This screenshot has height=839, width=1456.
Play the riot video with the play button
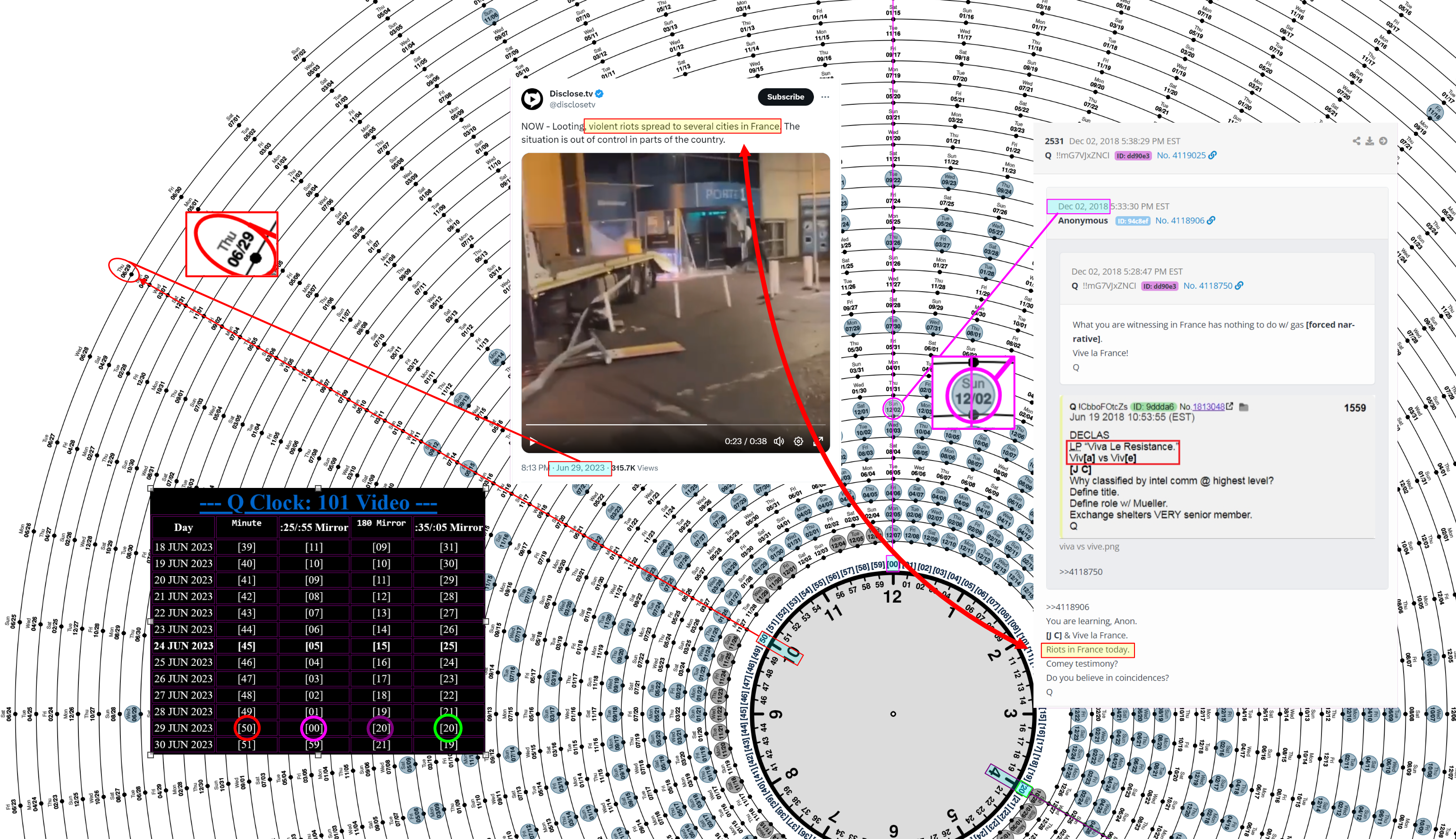(x=533, y=442)
